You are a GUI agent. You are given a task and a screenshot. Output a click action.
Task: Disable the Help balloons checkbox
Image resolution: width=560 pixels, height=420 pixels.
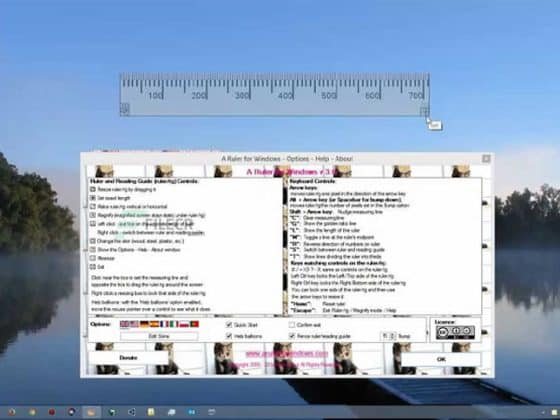(x=229, y=336)
